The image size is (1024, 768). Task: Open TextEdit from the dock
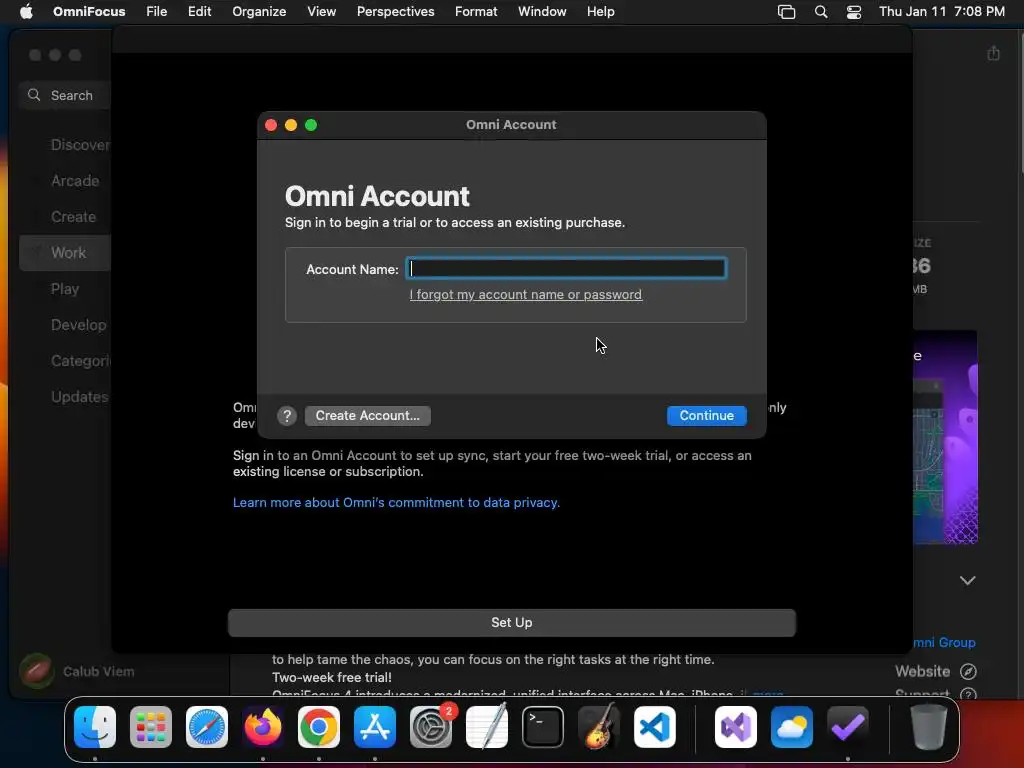pos(487,727)
